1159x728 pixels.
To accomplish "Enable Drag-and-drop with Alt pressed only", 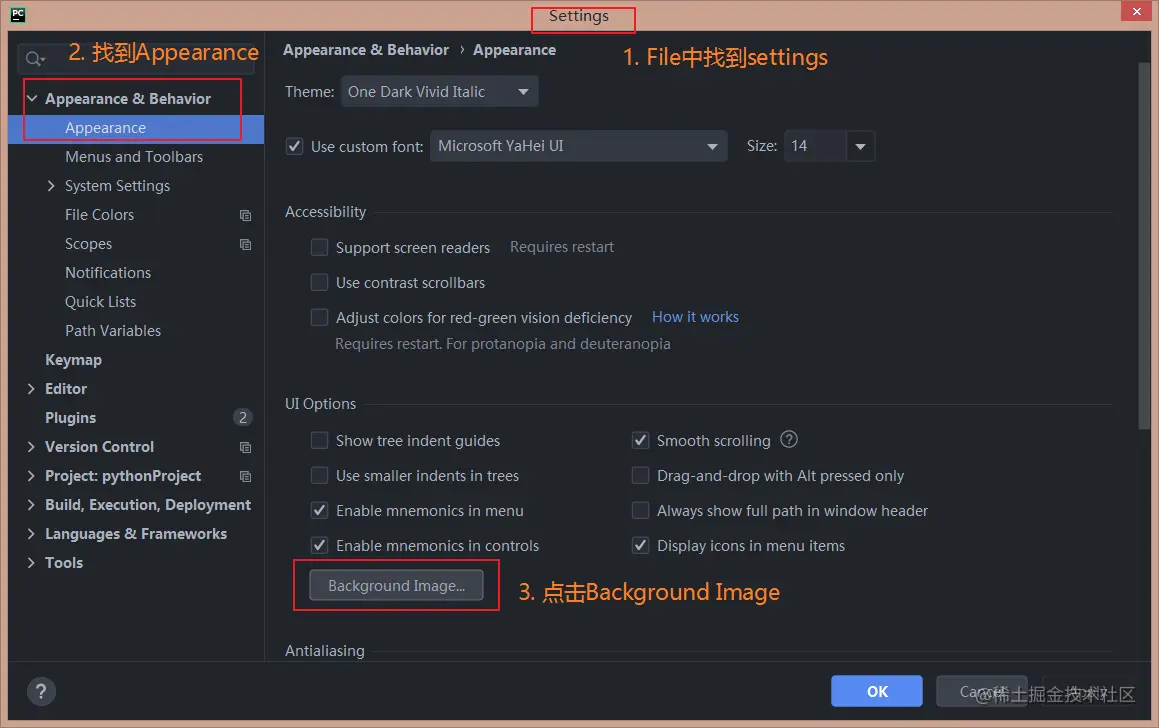I will point(640,475).
